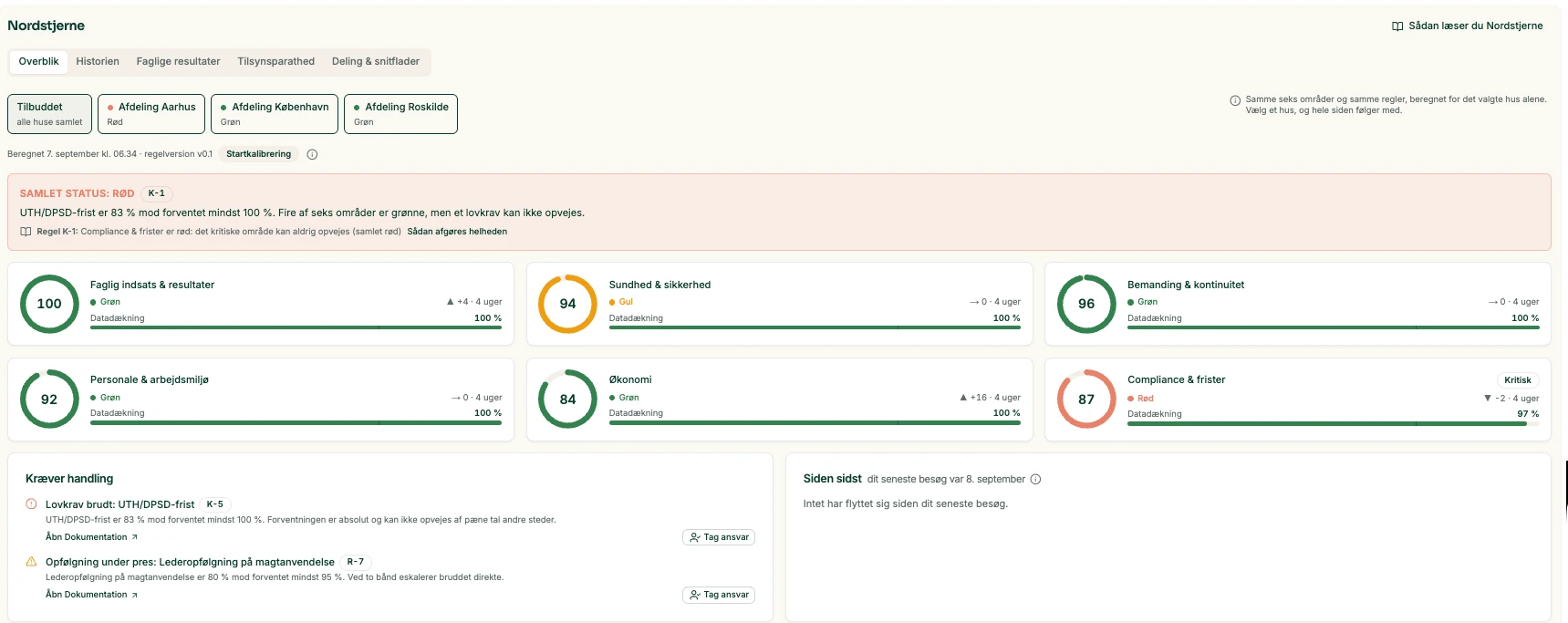
Task: Click the book icon beside Sådan læser du Nordstjerne
Action: (1397, 26)
